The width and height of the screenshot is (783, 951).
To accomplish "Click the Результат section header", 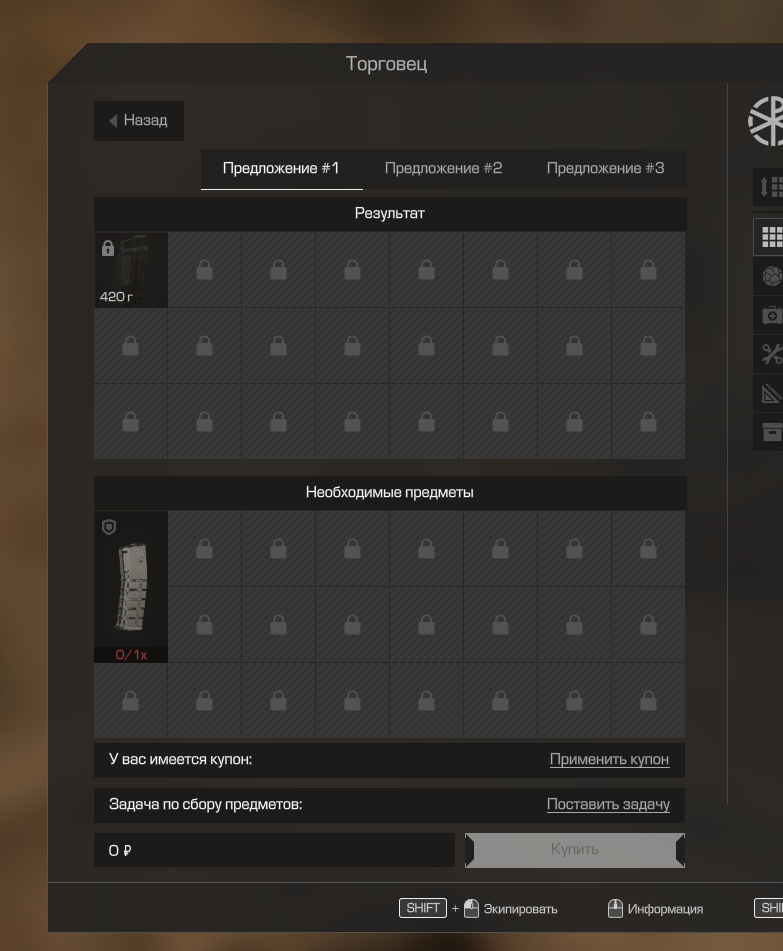I will coord(390,213).
